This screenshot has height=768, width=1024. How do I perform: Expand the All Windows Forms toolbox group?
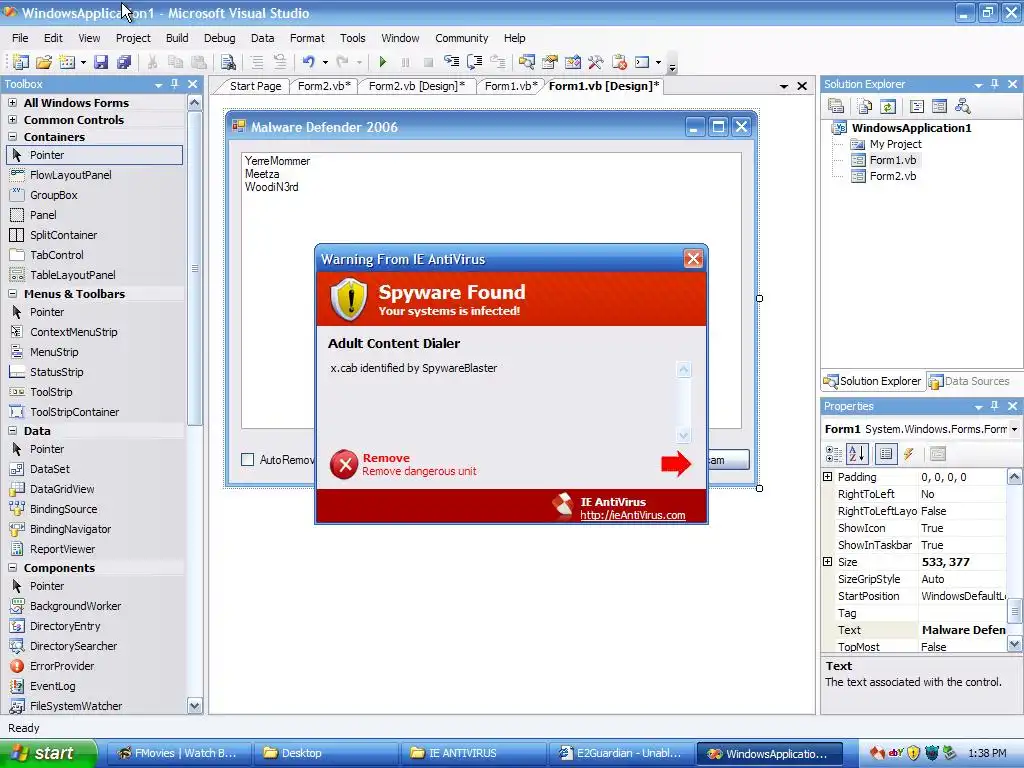coord(12,103)
